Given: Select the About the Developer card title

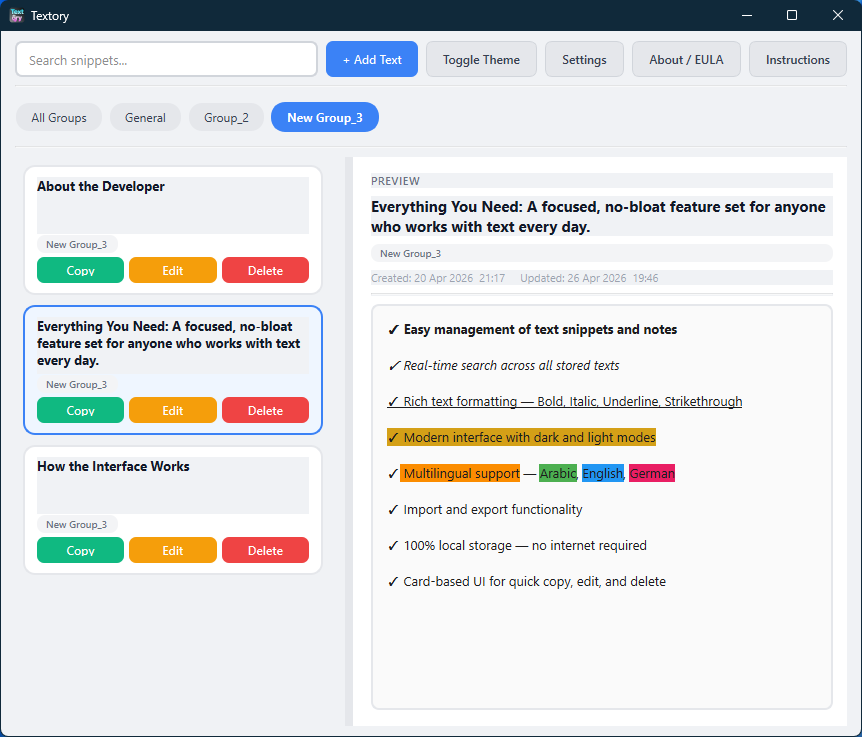Looking at the screenshot, I should [101, 186].
